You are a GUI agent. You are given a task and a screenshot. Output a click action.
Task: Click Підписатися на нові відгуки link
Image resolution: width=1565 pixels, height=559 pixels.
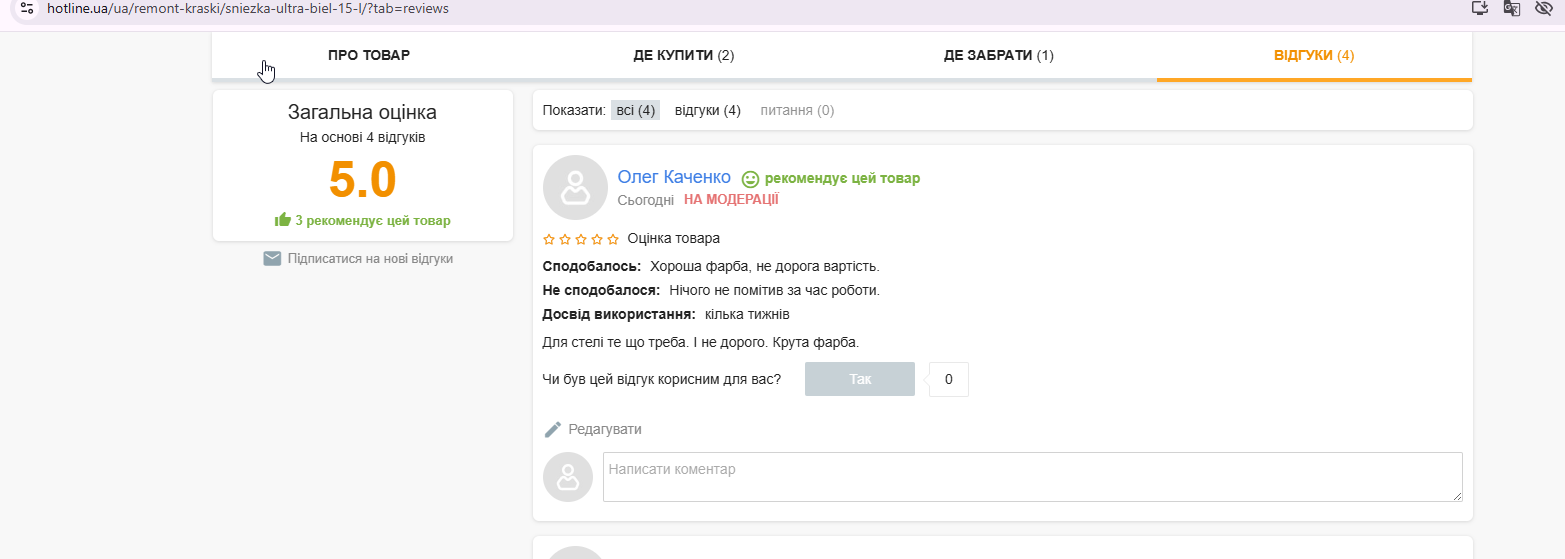pos(370,258)
